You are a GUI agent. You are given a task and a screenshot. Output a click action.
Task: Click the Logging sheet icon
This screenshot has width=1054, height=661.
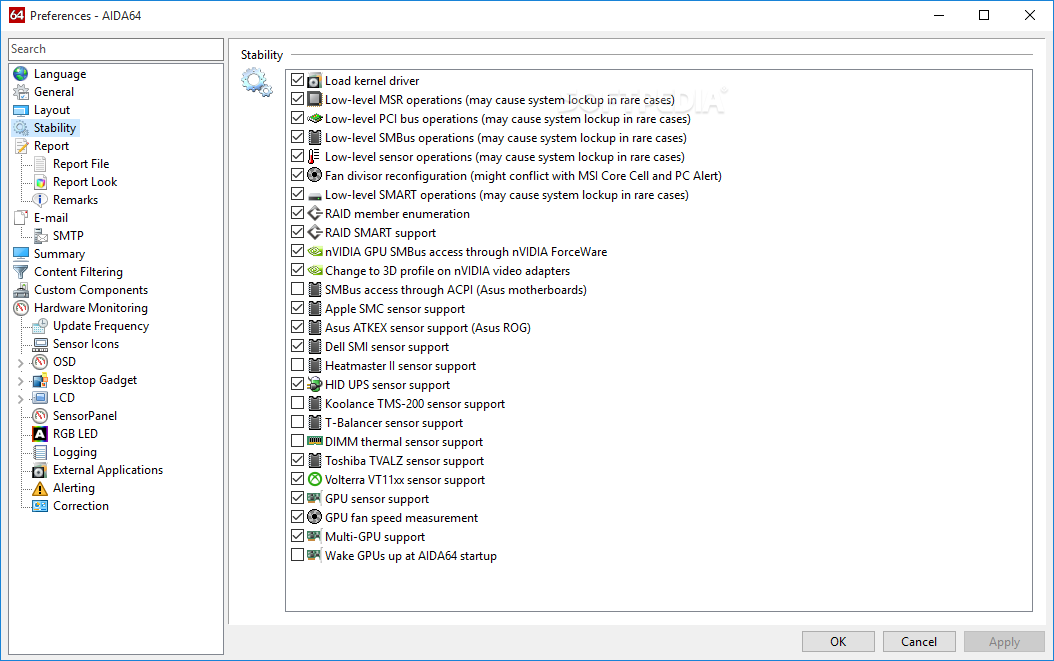pyautogui.click(x=40, y=452)
